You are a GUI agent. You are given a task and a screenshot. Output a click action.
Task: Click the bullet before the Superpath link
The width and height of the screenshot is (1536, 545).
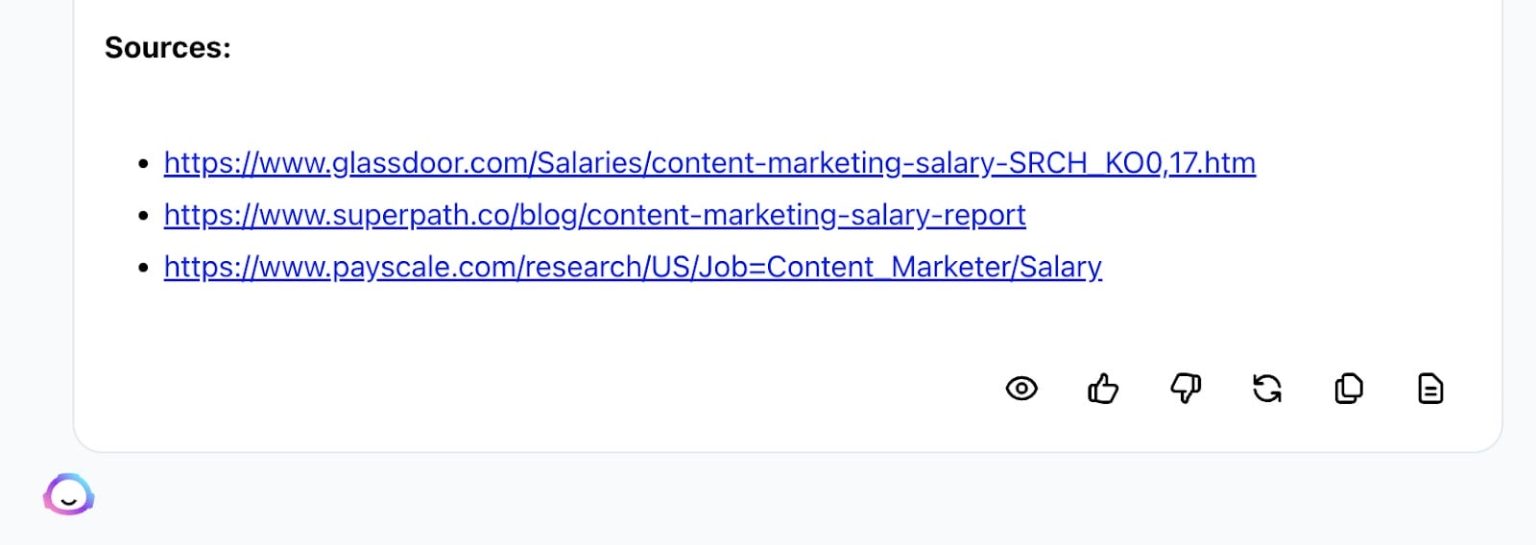click(x=144, y=216)
